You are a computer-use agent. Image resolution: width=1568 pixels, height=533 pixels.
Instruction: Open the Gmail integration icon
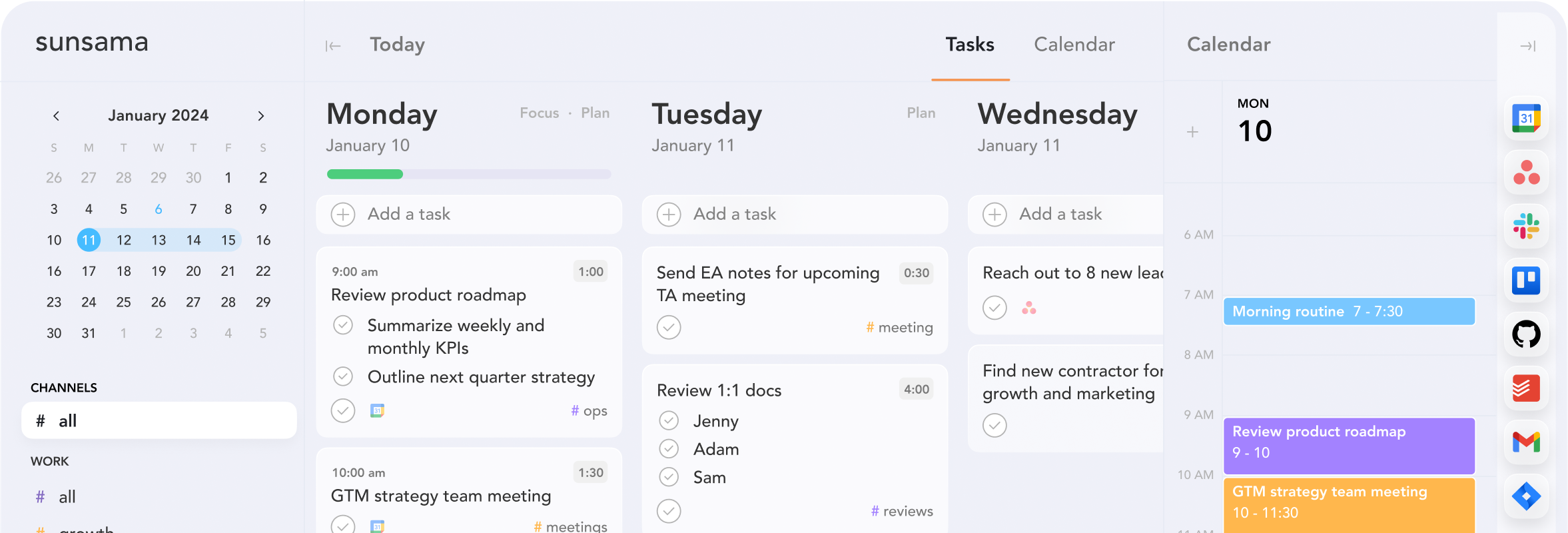tap(1526, 442)
